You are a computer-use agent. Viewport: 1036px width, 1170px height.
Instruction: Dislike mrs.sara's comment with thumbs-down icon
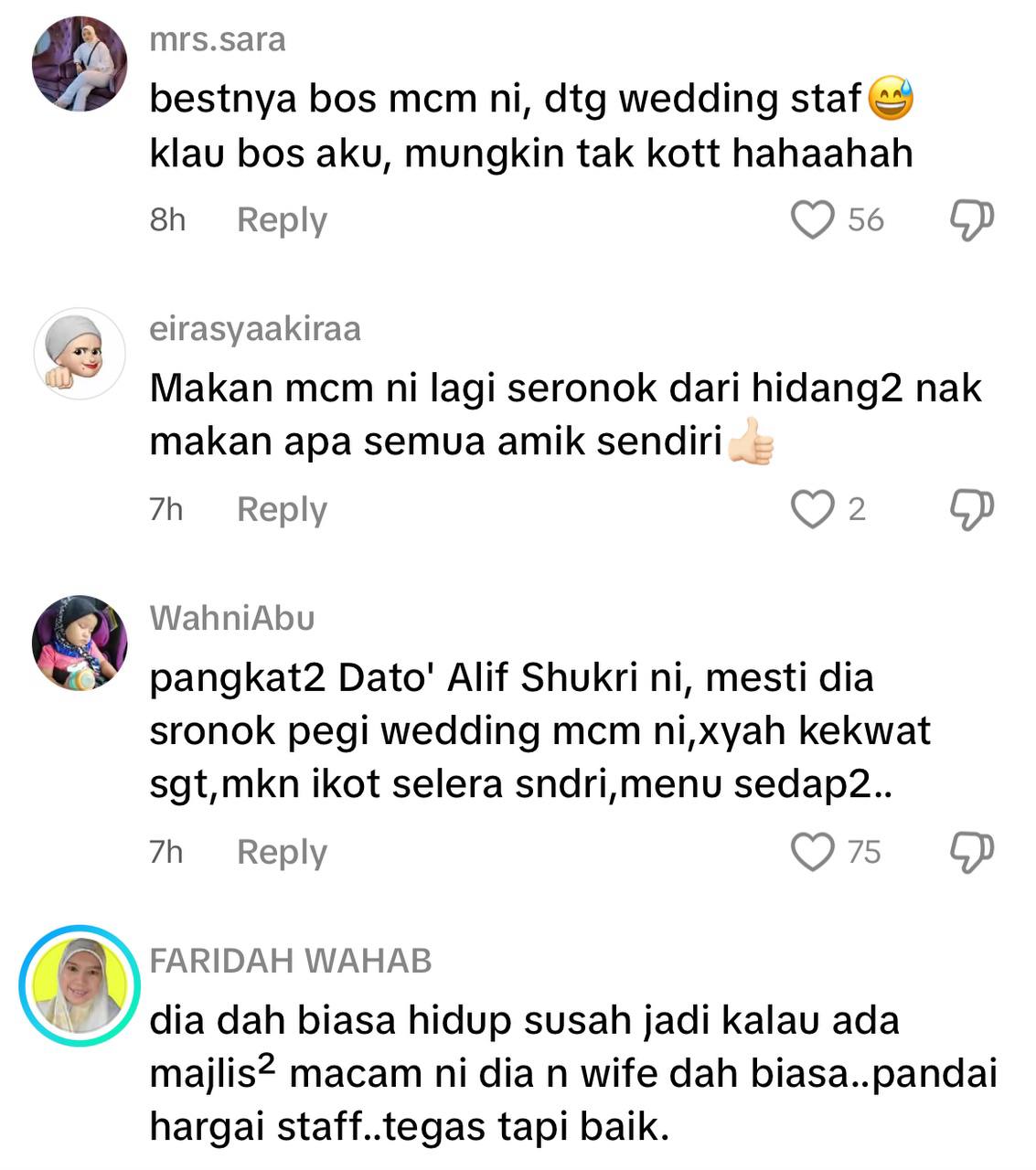(x=971, y=220)
